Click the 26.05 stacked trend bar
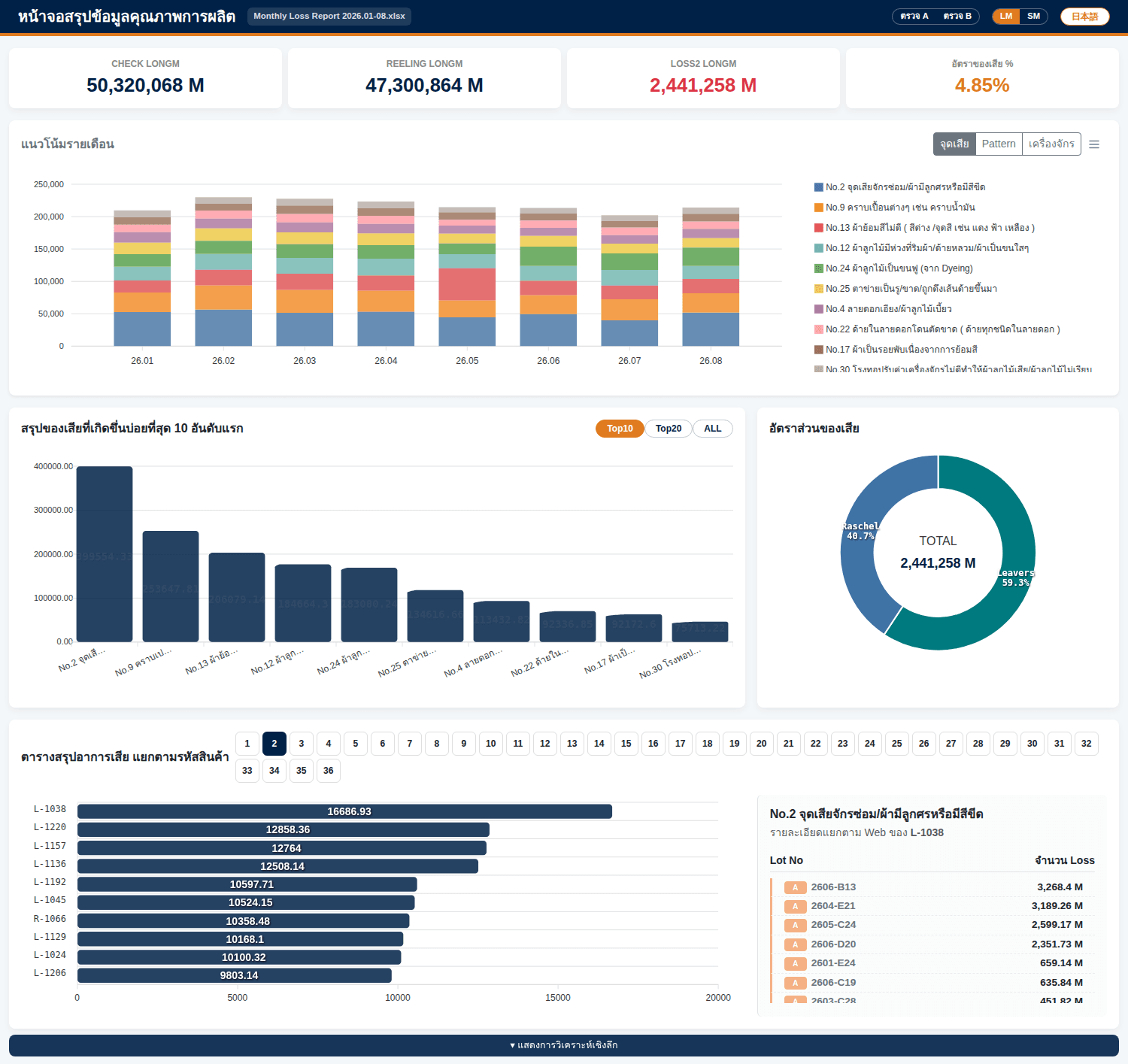 pyautogui.click(x=467, y=277)
